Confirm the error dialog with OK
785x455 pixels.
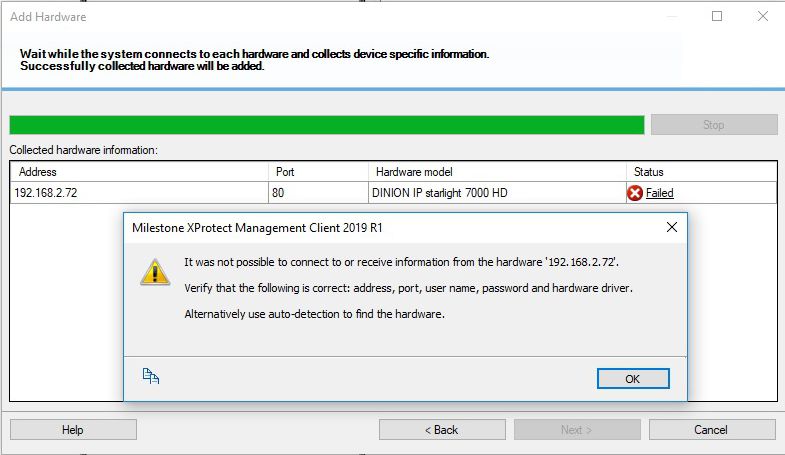[633, 379]
